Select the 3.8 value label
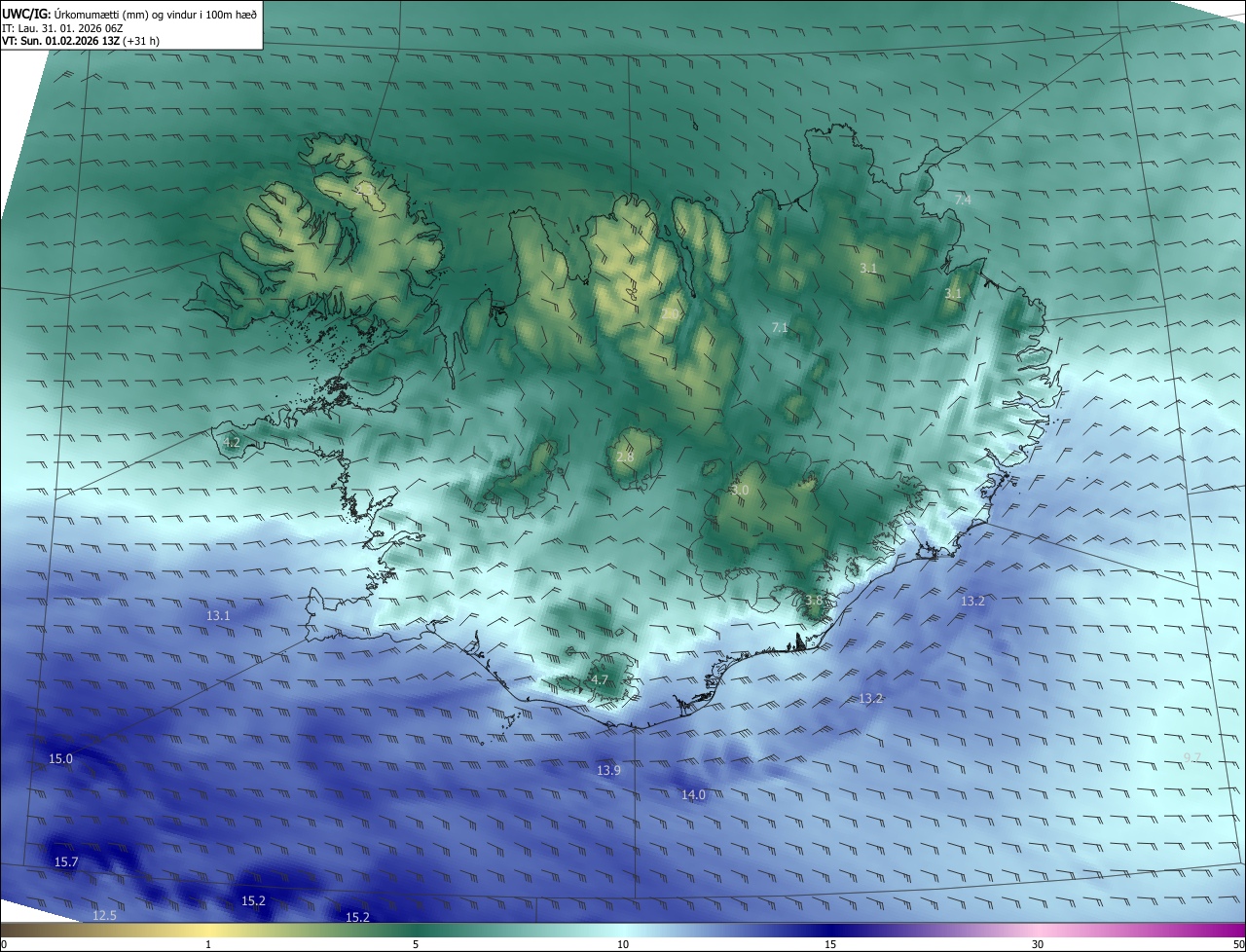The height and width of the screenshot is (952, 1246). 814,601
